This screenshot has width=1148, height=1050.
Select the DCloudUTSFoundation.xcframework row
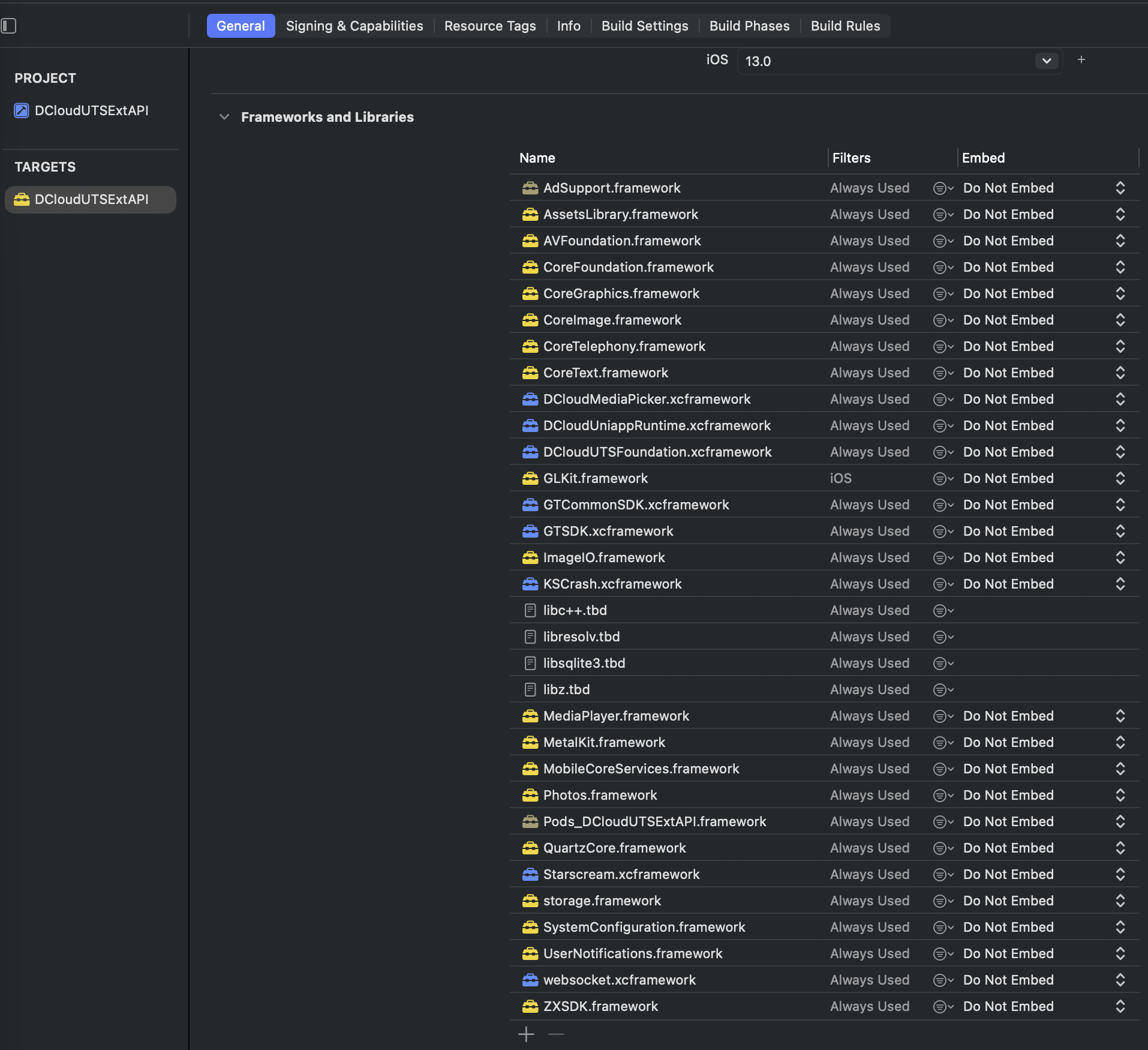pyautogui.click(x=825, y=452)
